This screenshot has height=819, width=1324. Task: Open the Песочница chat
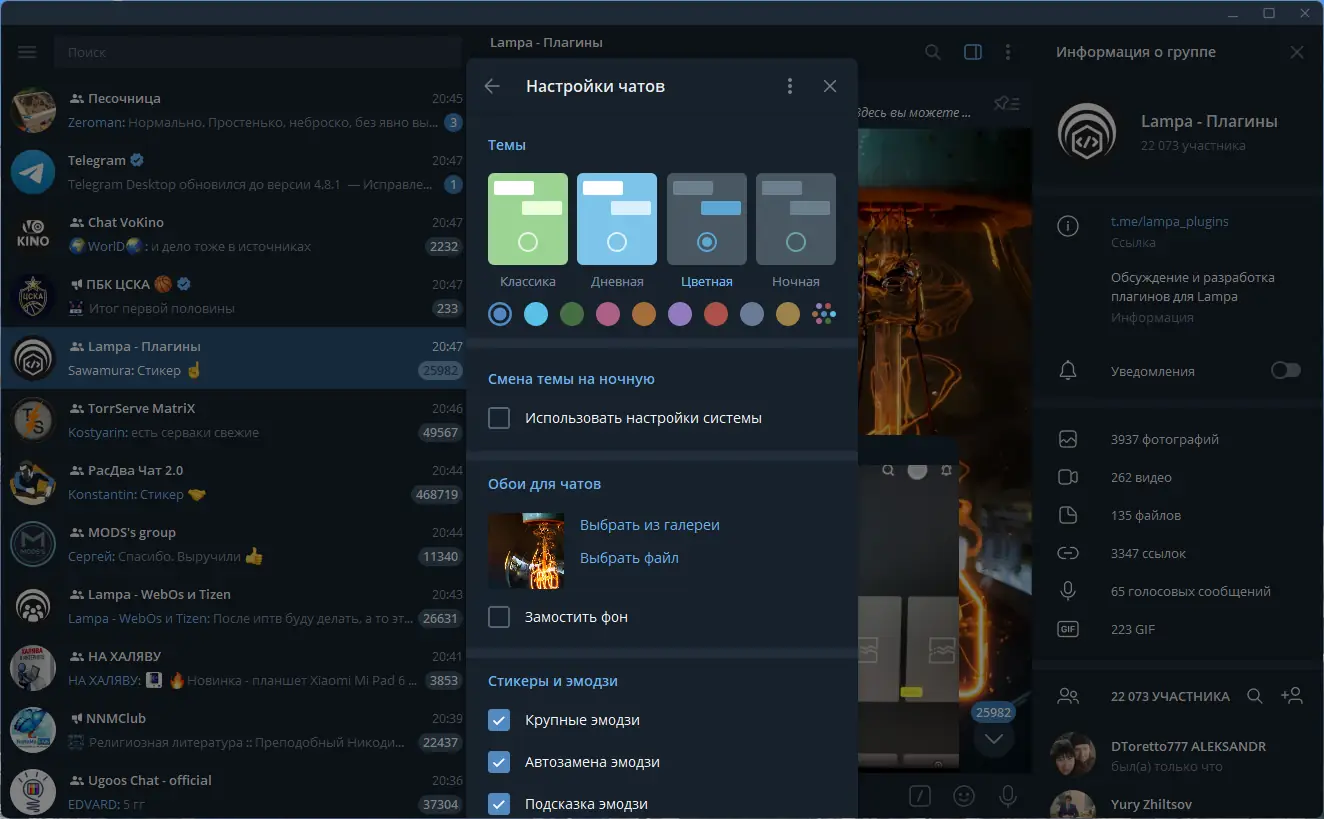point(235,111)
